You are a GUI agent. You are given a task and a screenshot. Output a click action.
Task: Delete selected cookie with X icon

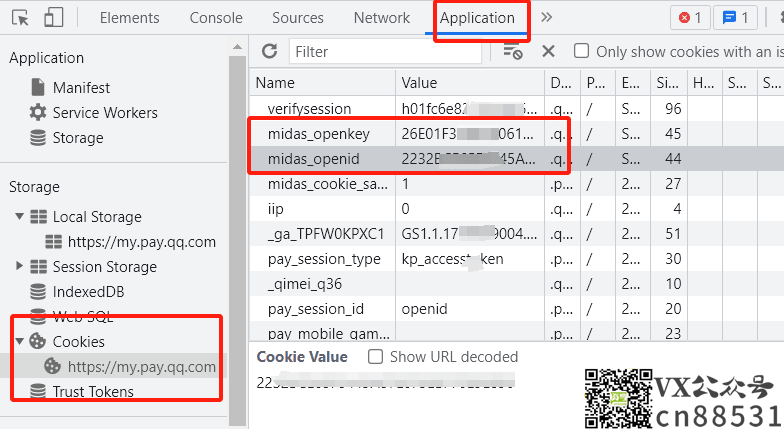[548, 51]
